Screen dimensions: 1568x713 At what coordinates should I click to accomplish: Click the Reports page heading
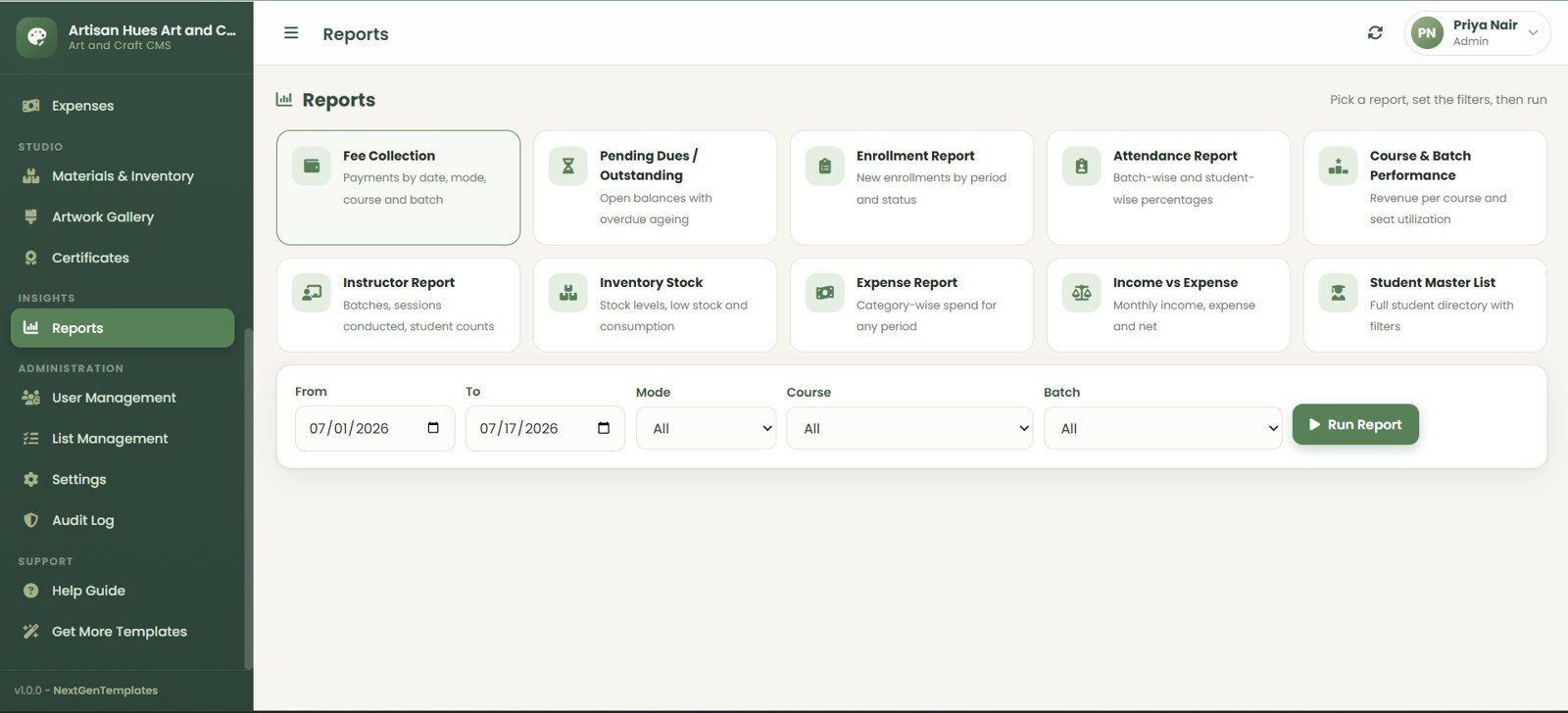(338, 100)
